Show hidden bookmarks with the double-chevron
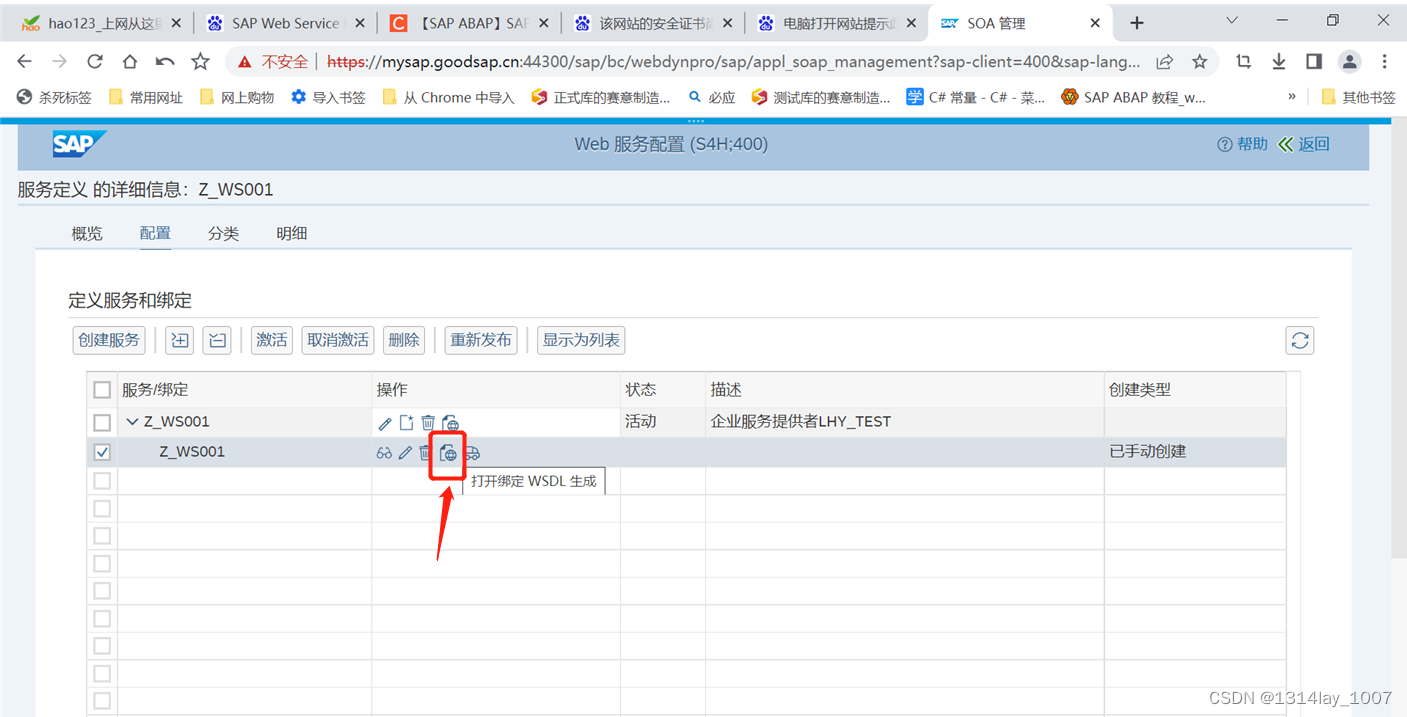The width and height of the screenshot is (1407, 717). (x=1292, y=97)
